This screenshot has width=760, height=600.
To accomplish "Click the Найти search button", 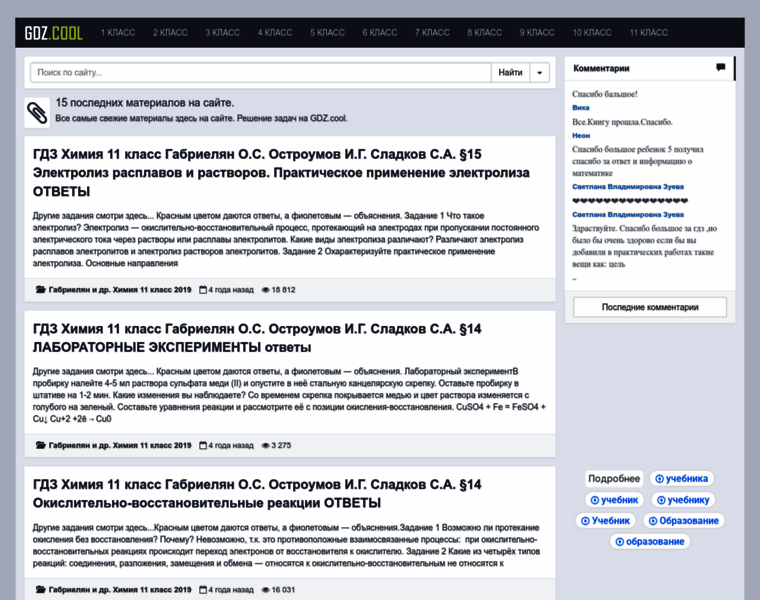I will click(510, 73).
